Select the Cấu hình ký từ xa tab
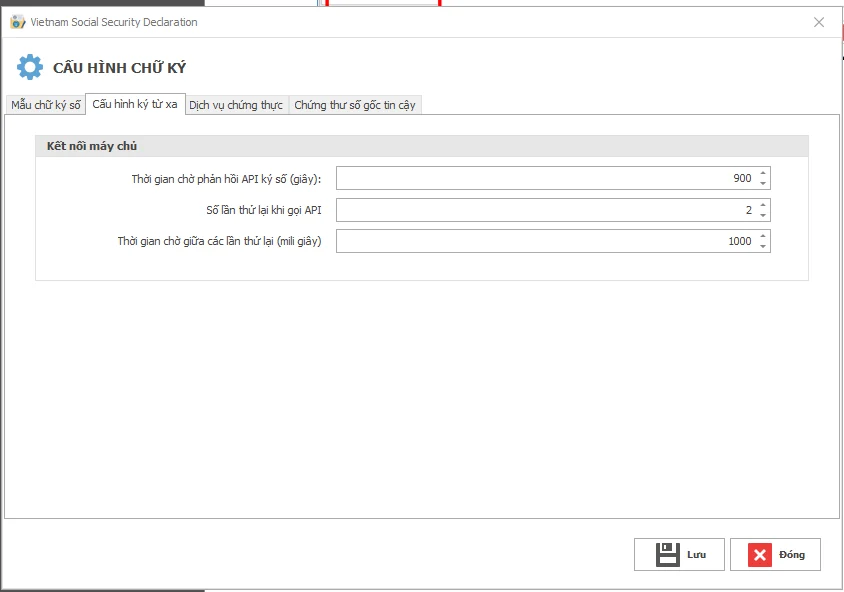This screenshot has width=844, height=592. click(135, 104)
